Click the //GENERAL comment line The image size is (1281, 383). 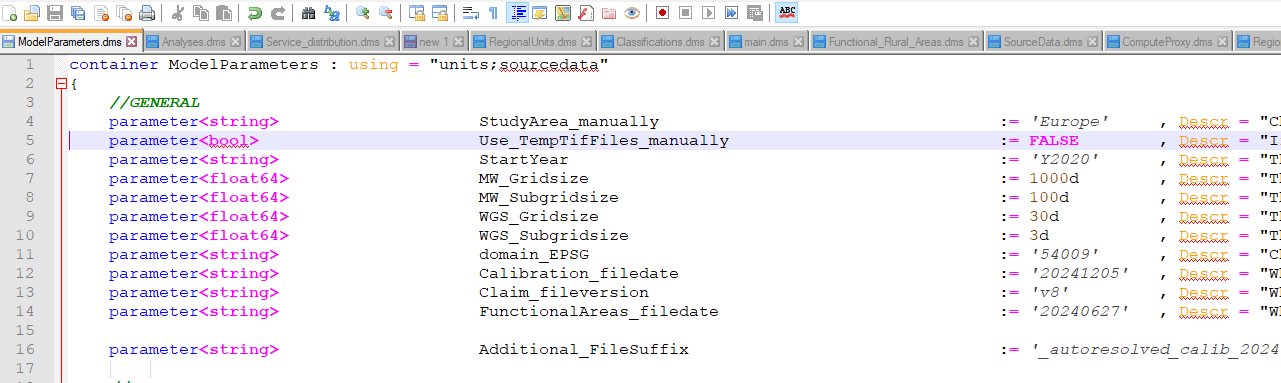(x=155, y=103)
